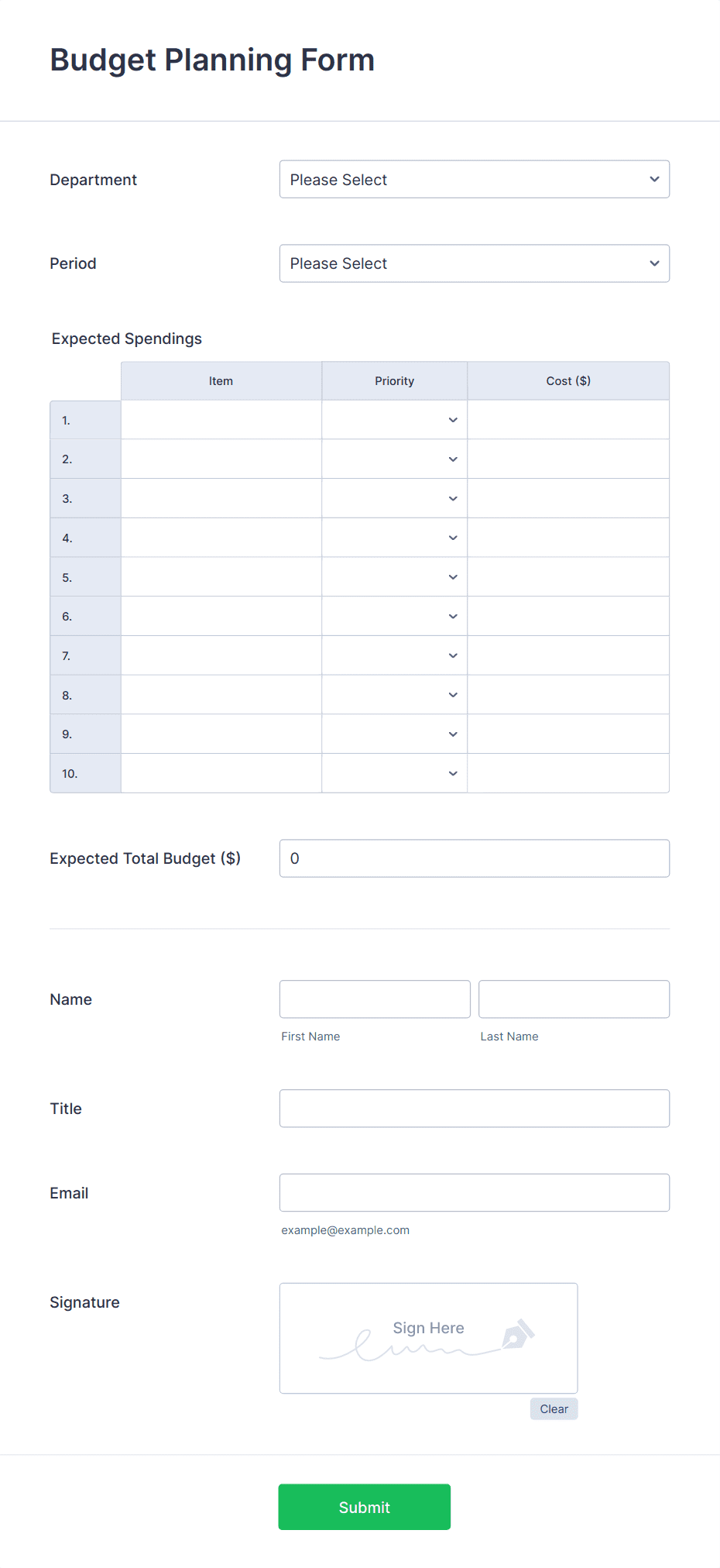Screen dimensions: 720x1568
Task: Click the Expected Total Budget field
Action: 475,858
